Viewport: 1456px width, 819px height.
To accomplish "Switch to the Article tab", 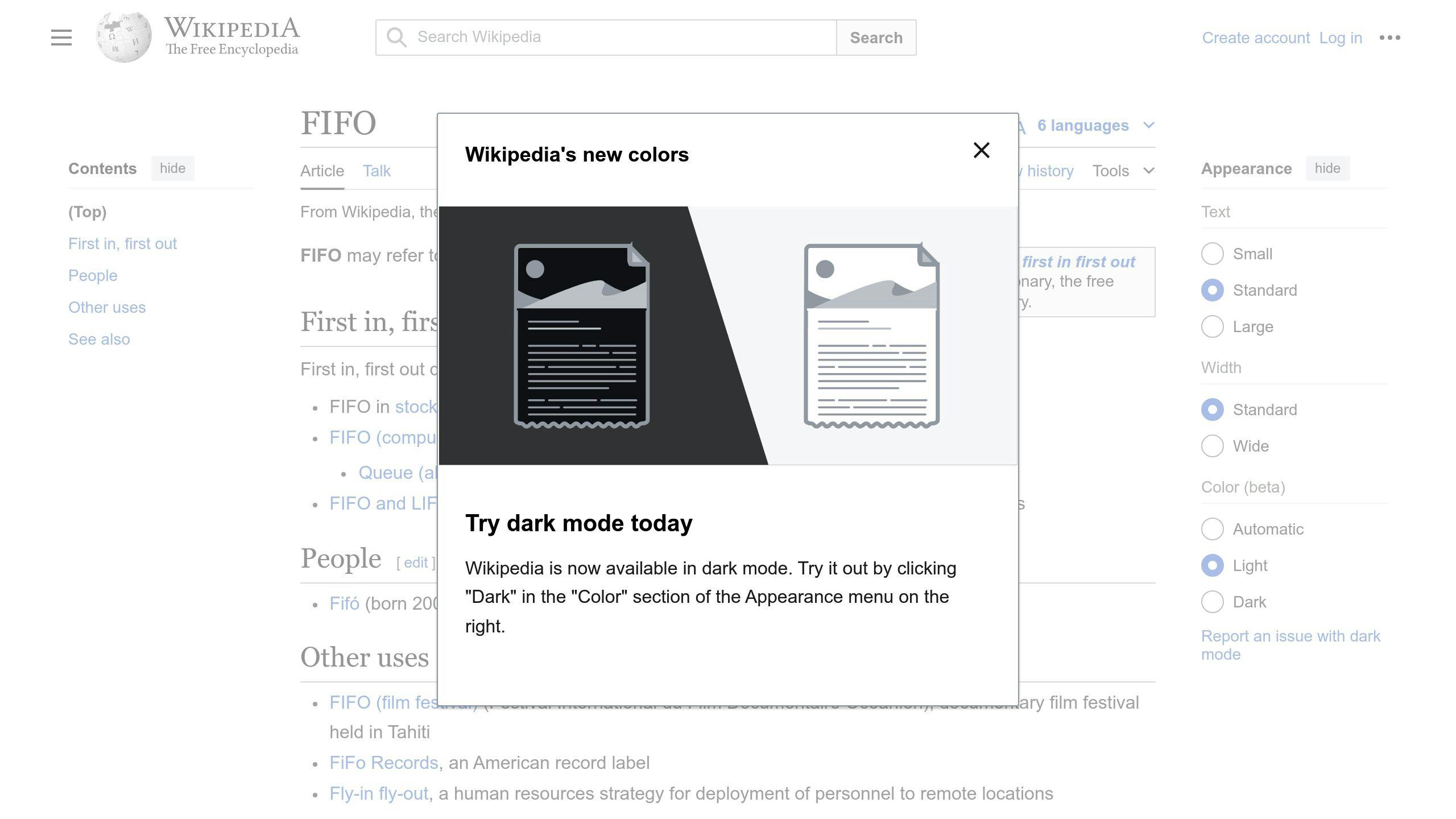I will [x=322, y=171].
